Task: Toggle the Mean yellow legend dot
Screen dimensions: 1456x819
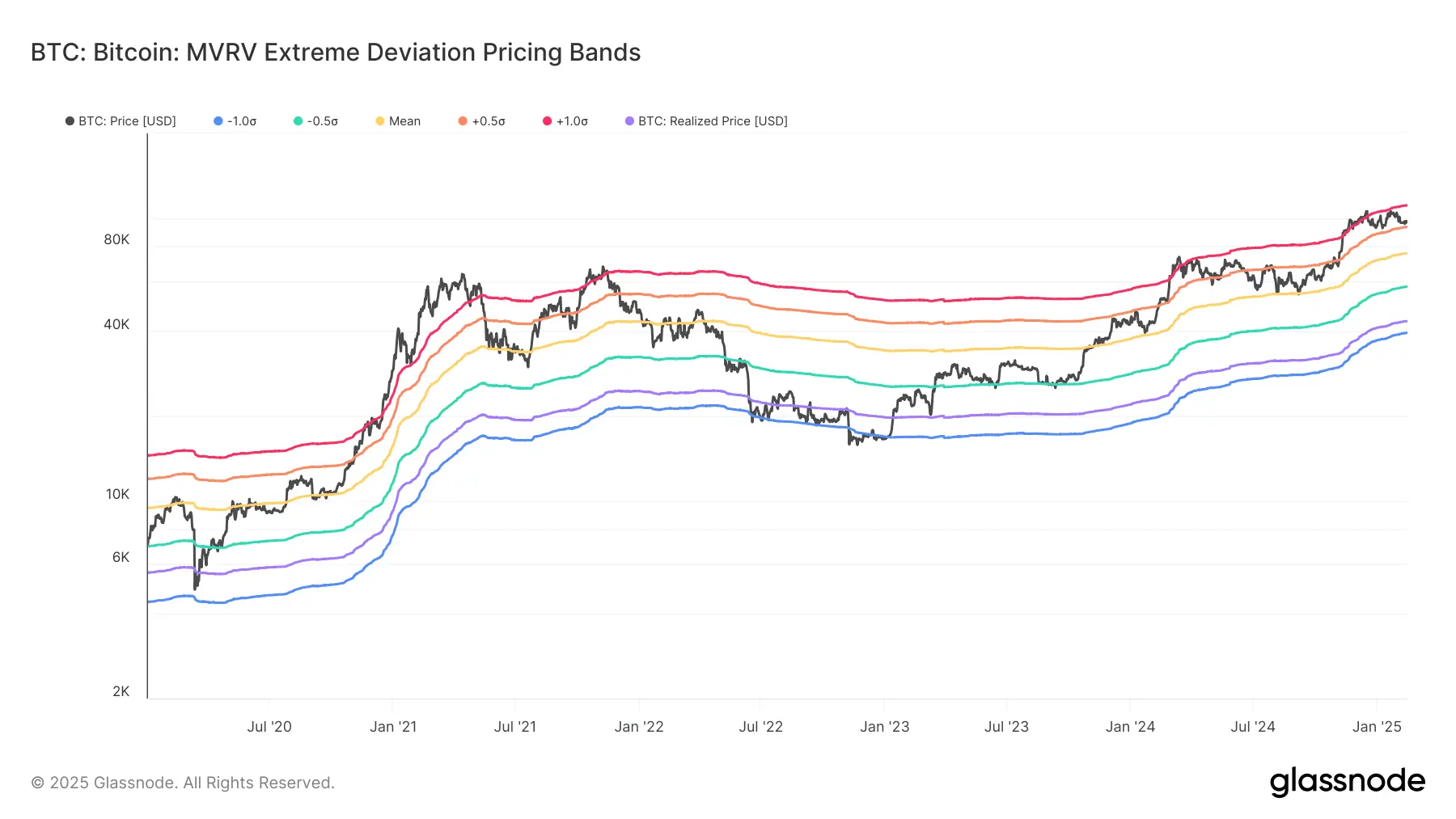Action: click(x=380, y=121)
